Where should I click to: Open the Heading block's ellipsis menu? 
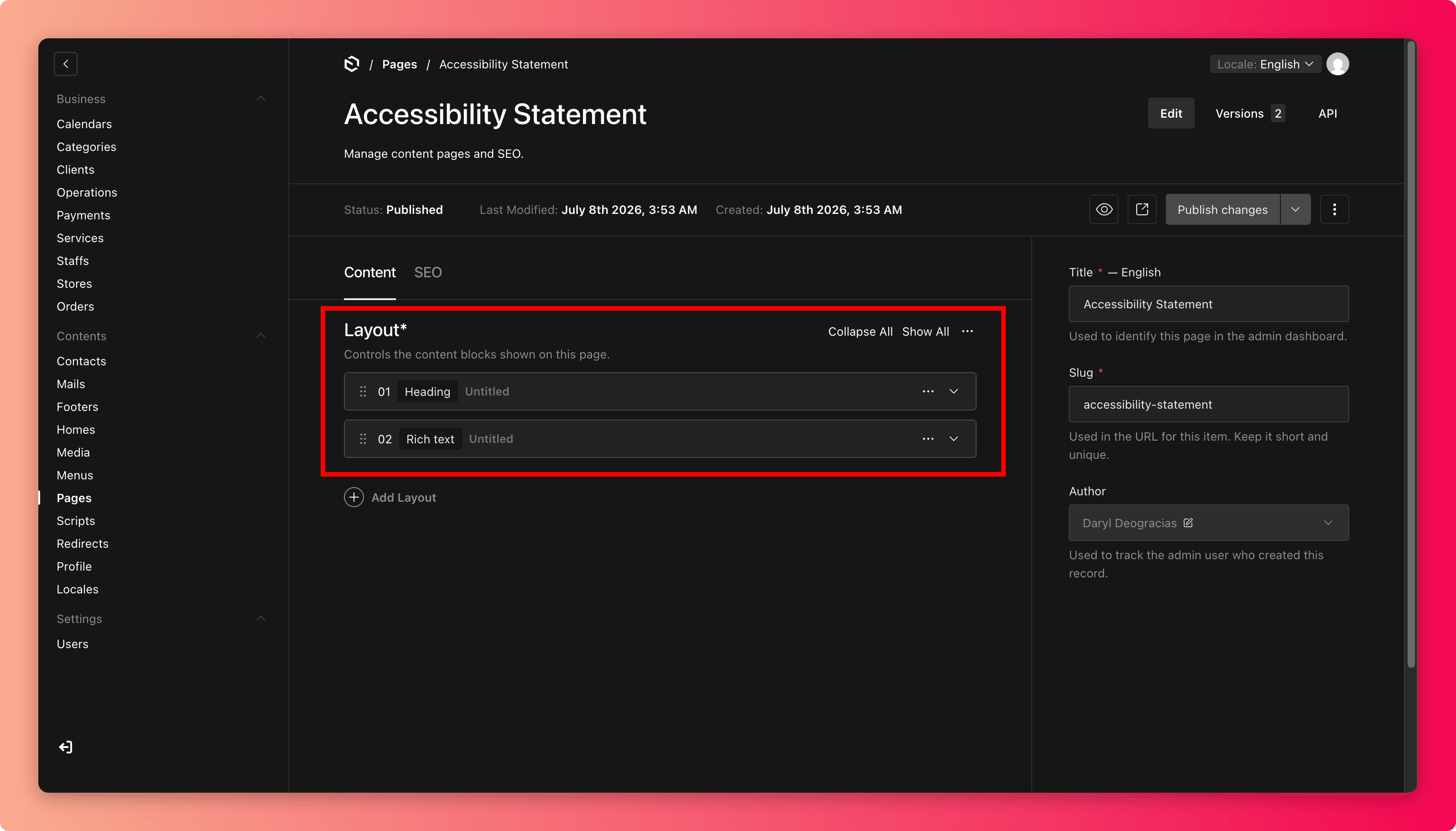928,391
